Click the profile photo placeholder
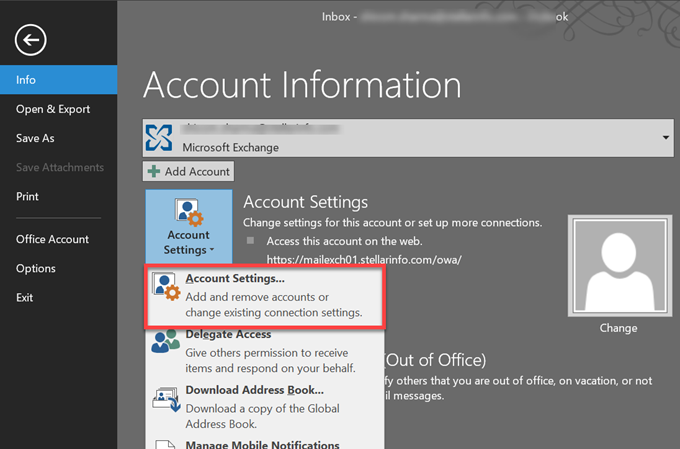This screenshot has height=449, width=680. [620, 265]
